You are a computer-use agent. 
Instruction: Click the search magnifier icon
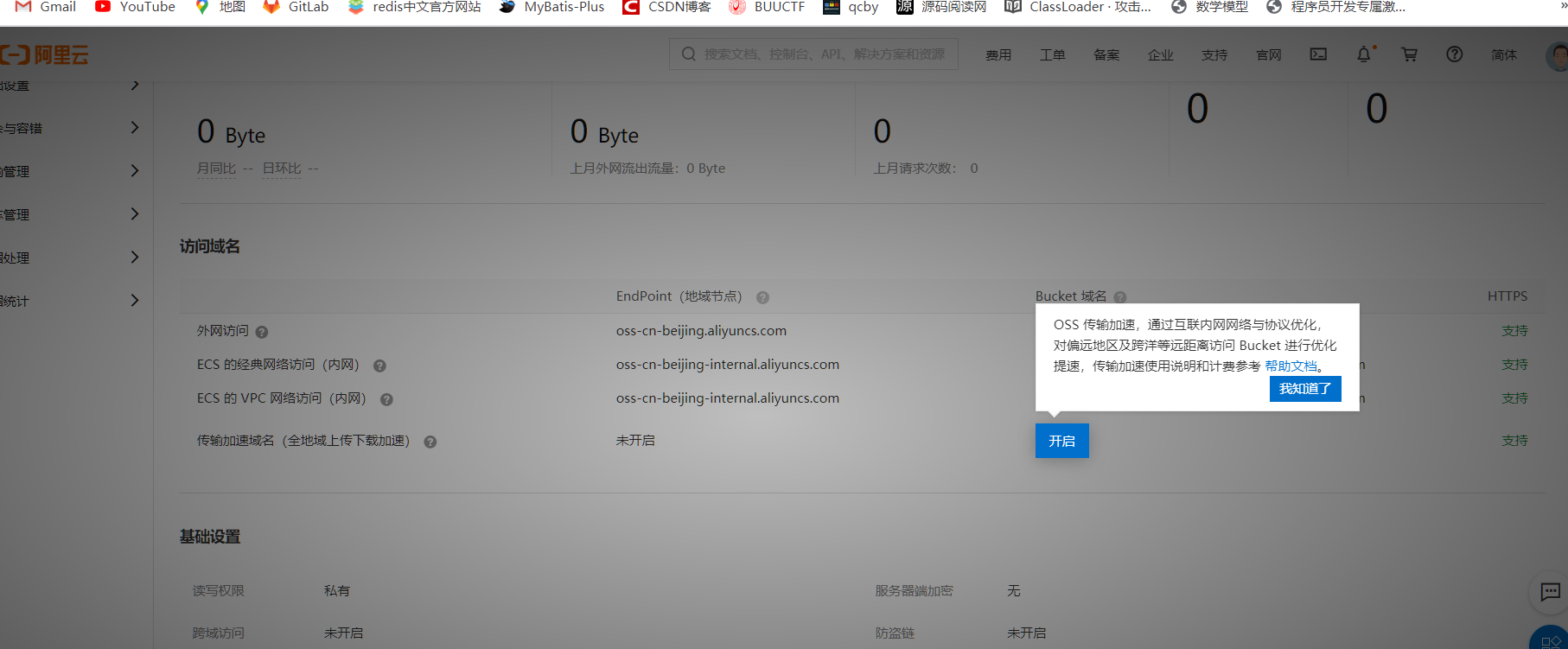689,54
